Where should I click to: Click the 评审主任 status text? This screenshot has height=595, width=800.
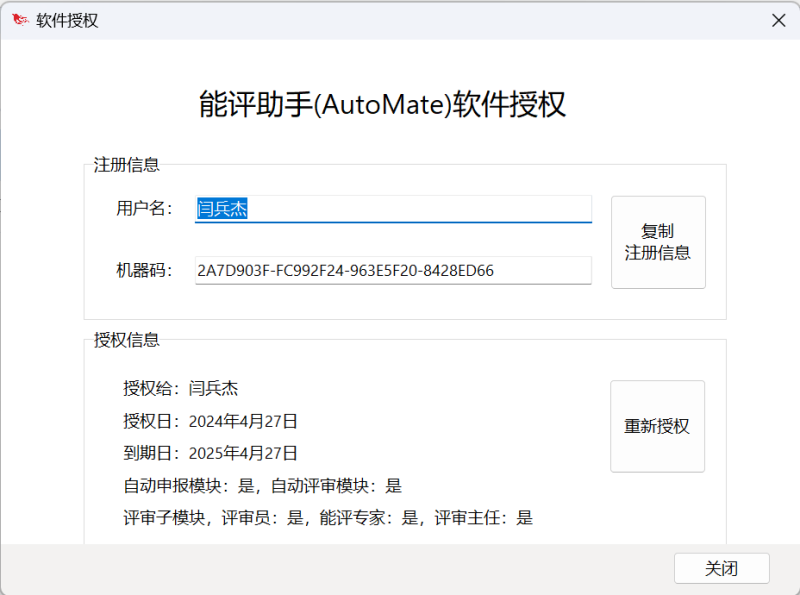tap(483, 517)
